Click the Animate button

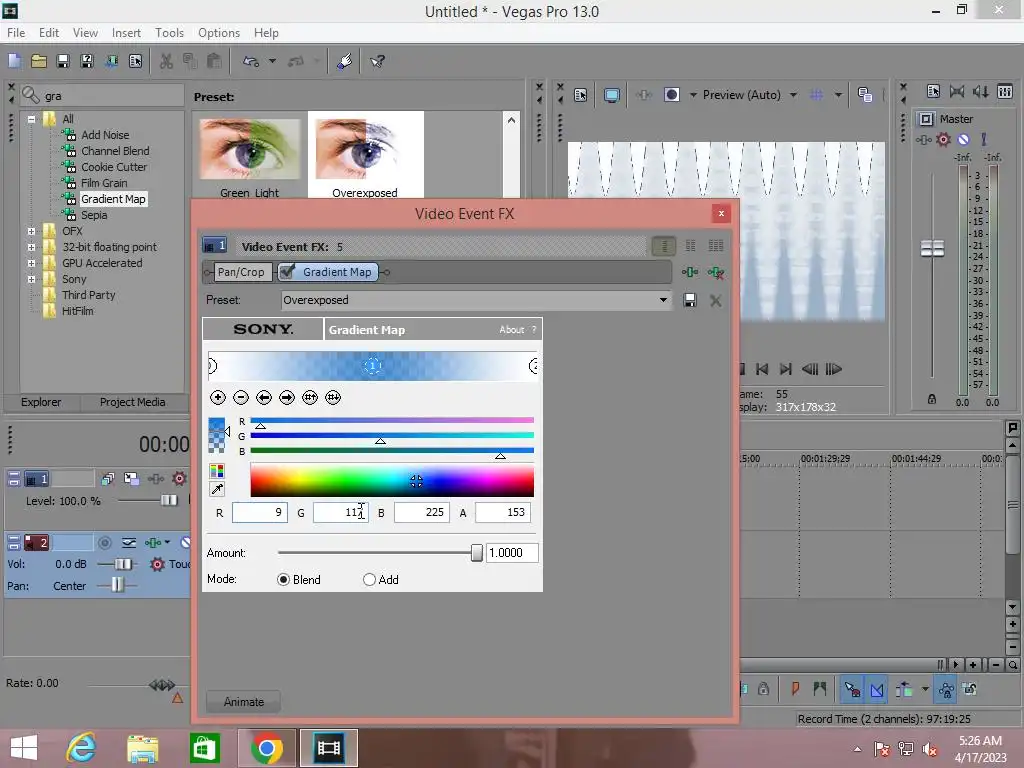(244, 702)
